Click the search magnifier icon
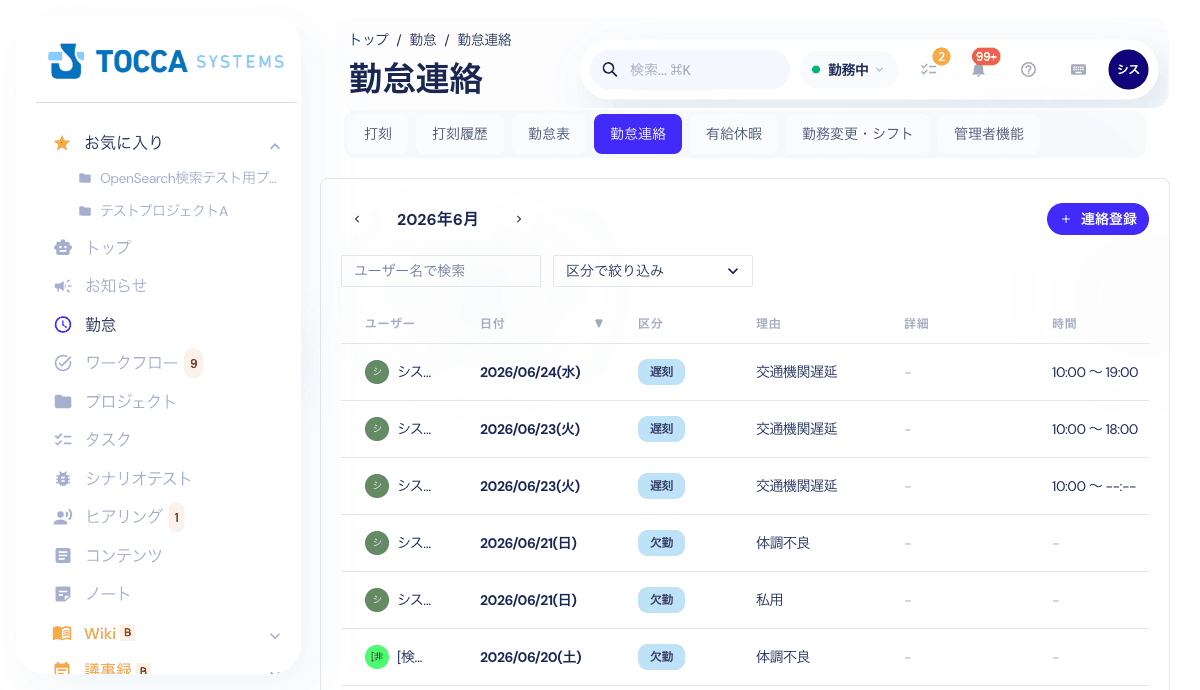1200x690 pixels. [609, 70]
